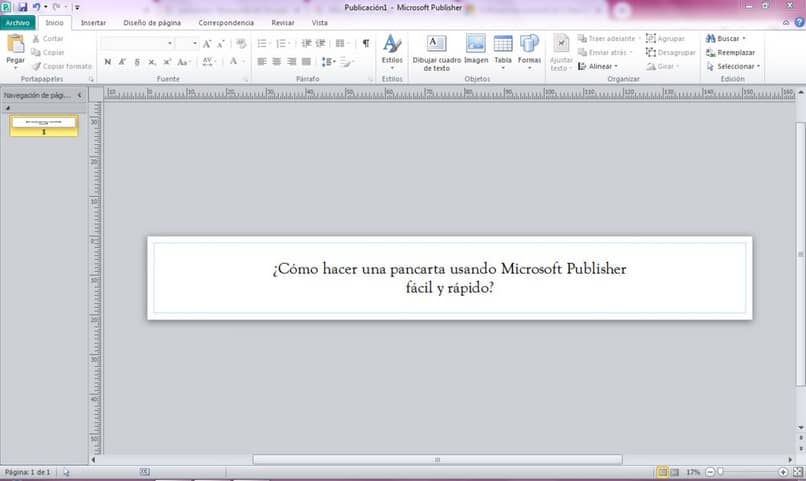
Task: Open font color A dropdown
Action: point(236,62)
